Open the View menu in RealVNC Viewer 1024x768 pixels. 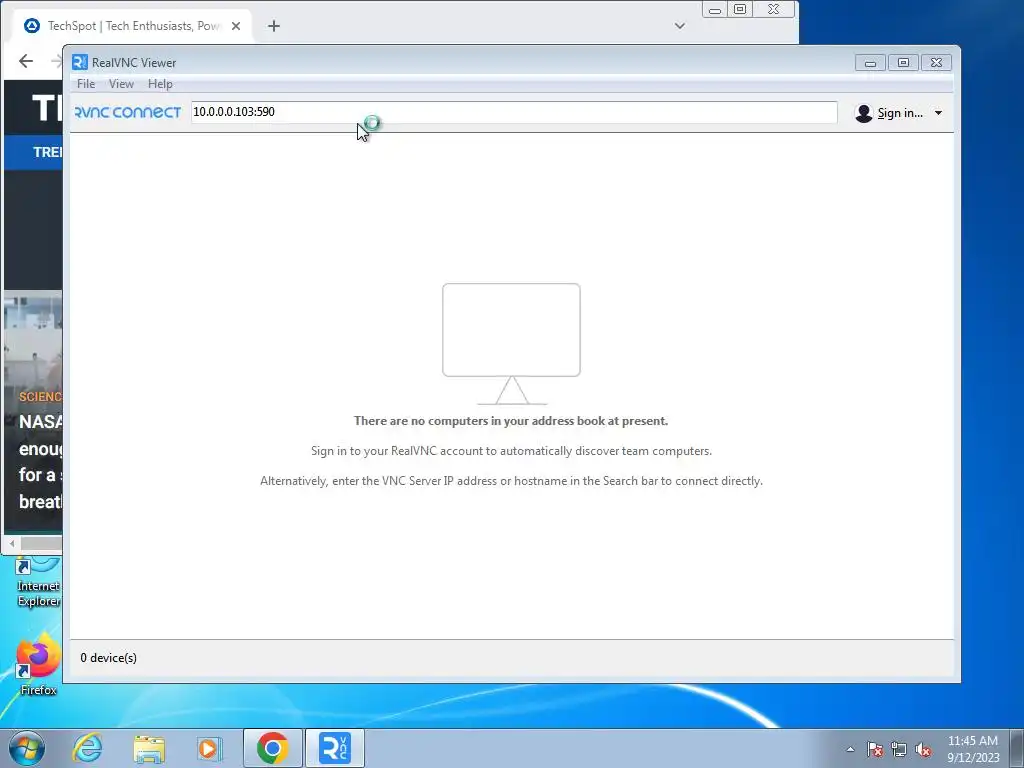point(121,84)
